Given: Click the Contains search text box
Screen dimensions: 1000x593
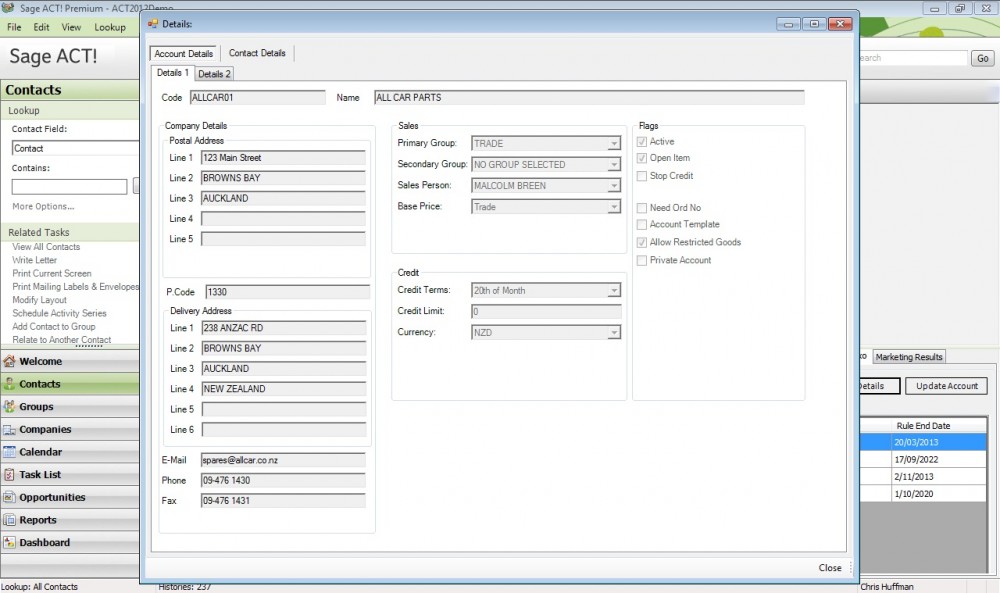Looking at the screenshot, I should [x=70, y=187].
